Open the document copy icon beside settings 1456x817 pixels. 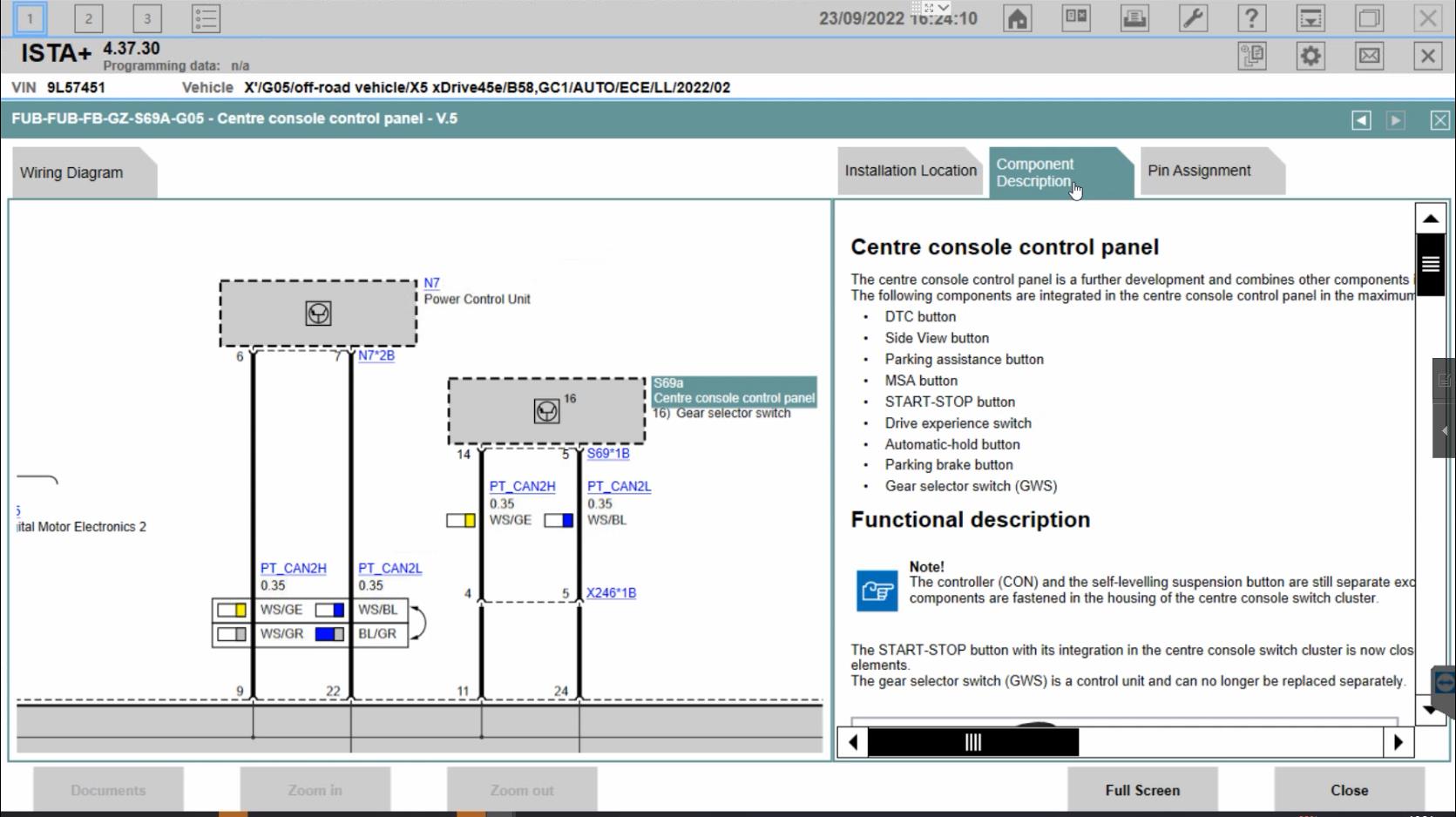[x=1252, y=57]
